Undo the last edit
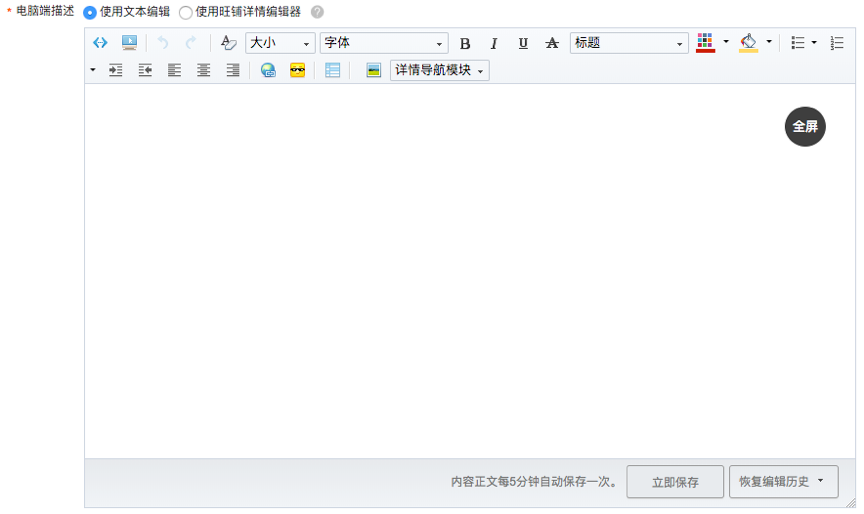This screenshot has height=514, width=864. pos(163,42)
